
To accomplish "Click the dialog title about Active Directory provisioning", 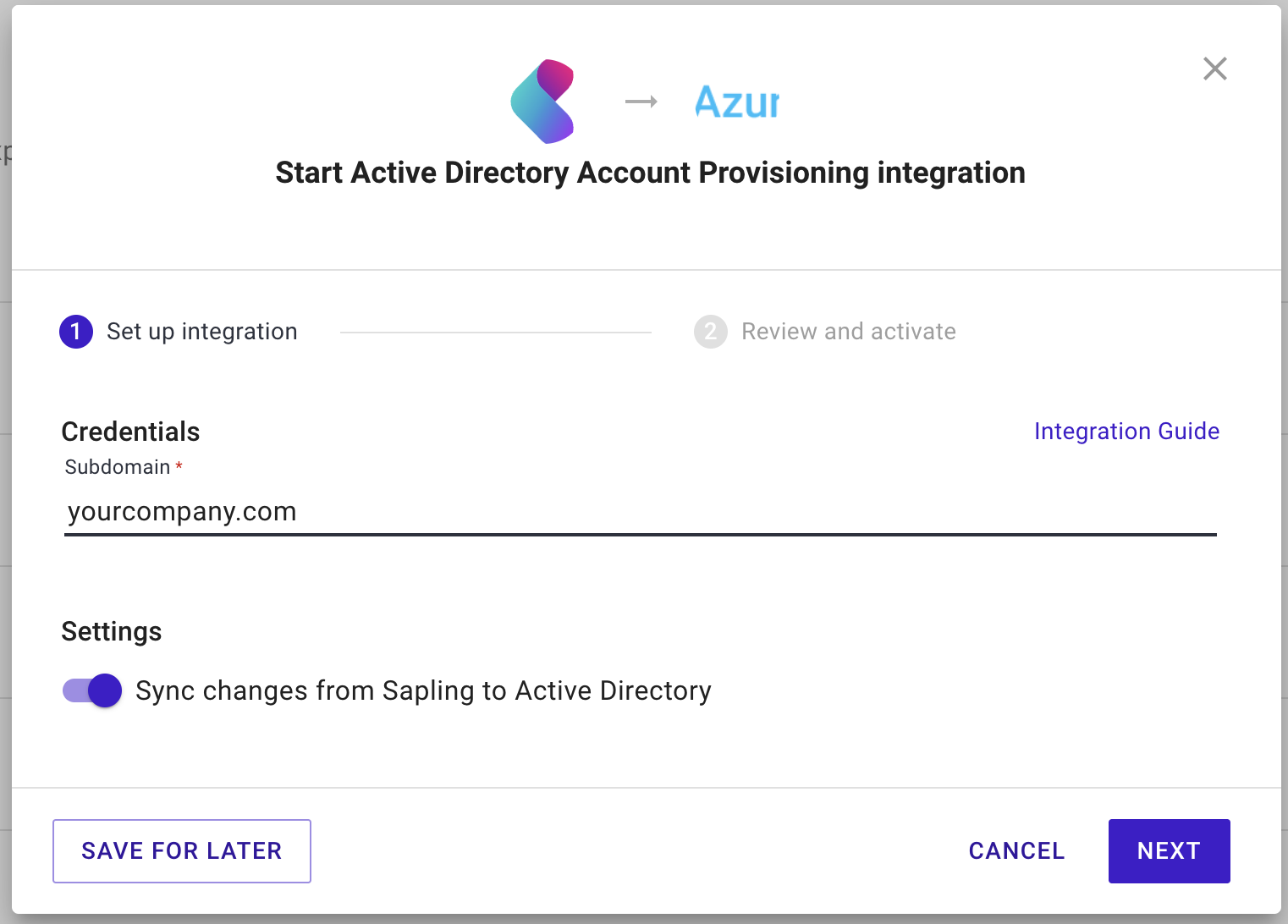I will [650, 173].
